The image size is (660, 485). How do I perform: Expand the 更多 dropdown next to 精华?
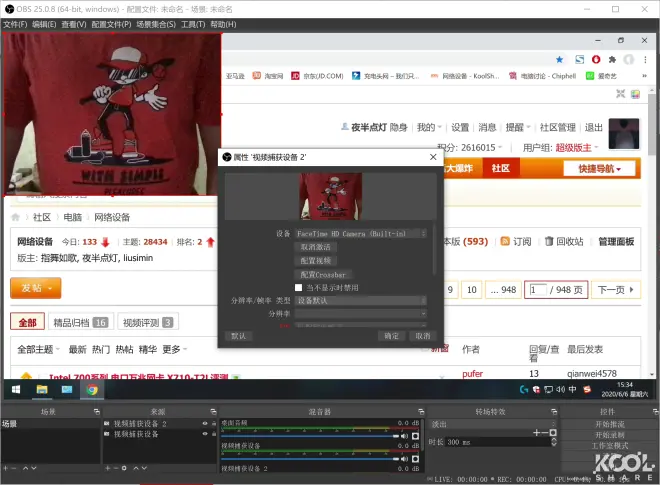pos(175,349)
